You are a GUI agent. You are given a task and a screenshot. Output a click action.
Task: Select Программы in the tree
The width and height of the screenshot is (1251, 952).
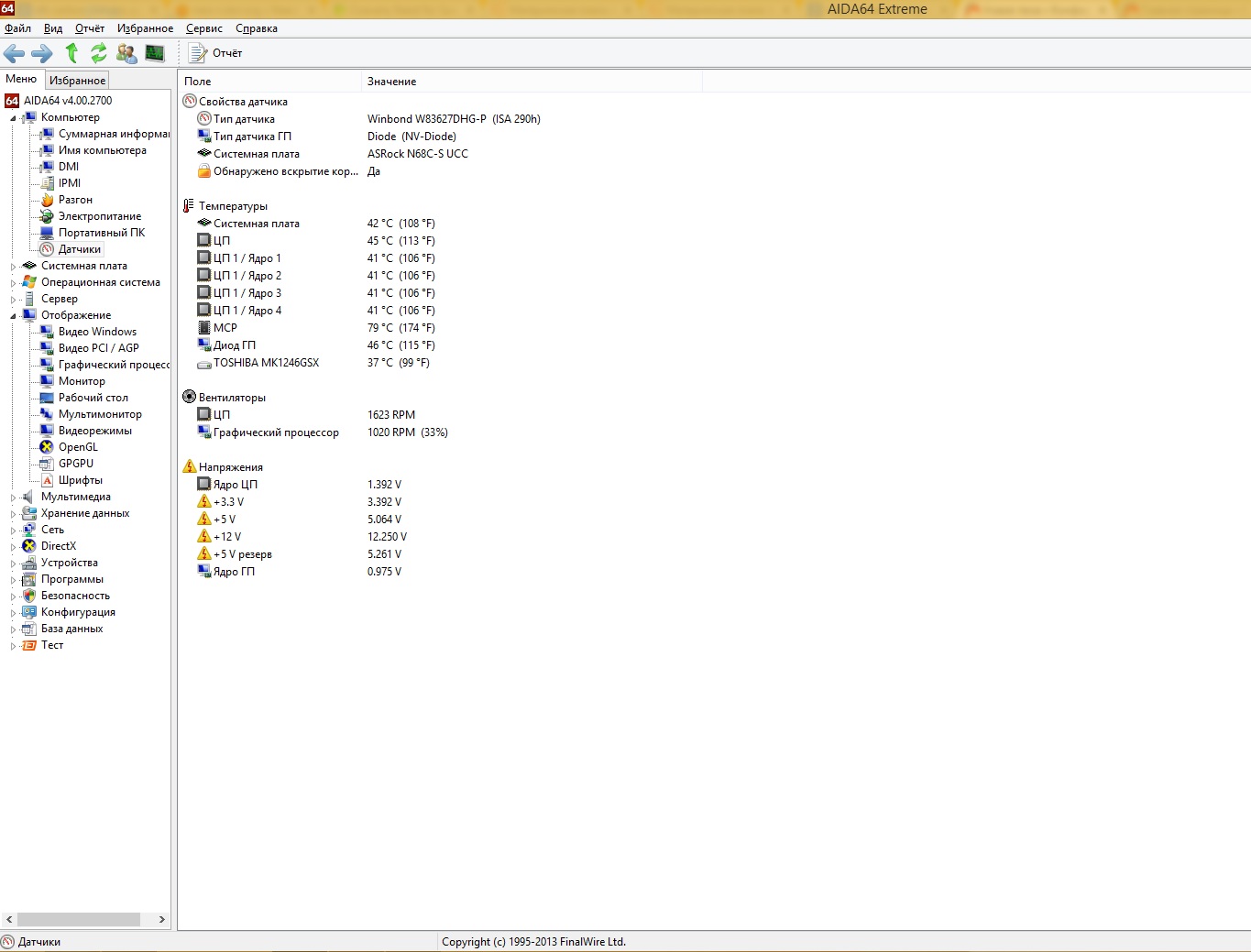pos(72,579)
